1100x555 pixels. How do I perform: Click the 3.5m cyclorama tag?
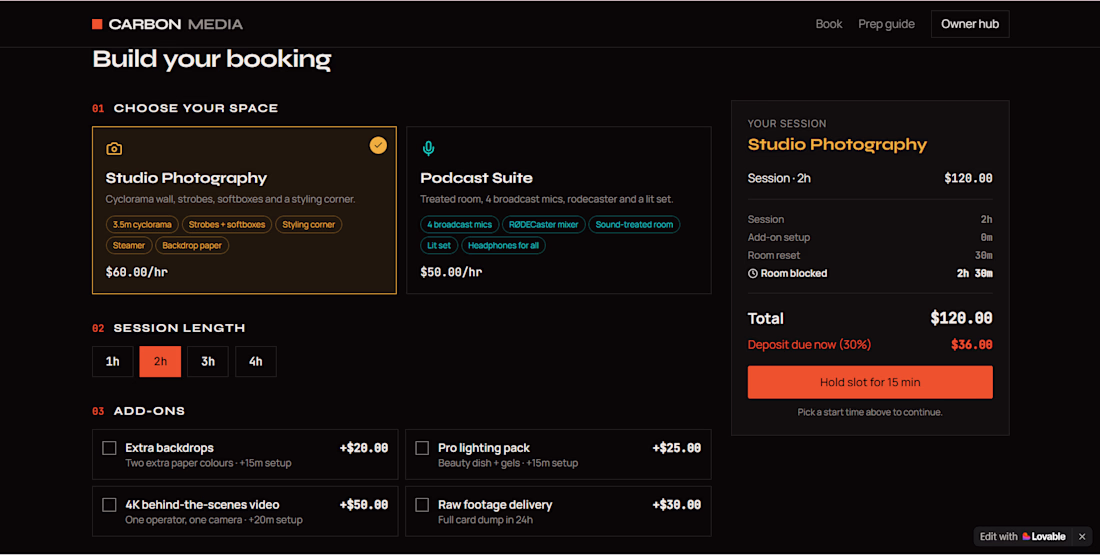[142, 225]
